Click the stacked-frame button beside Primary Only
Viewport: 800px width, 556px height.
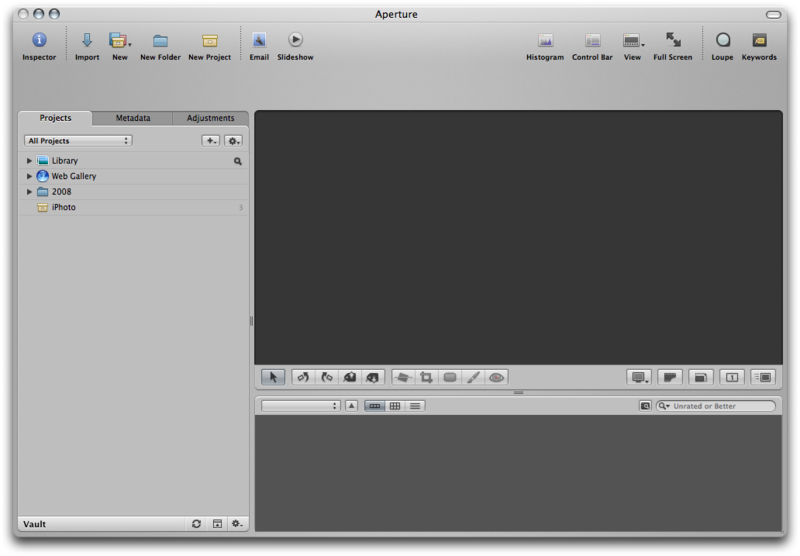click(x=701, y=377)
